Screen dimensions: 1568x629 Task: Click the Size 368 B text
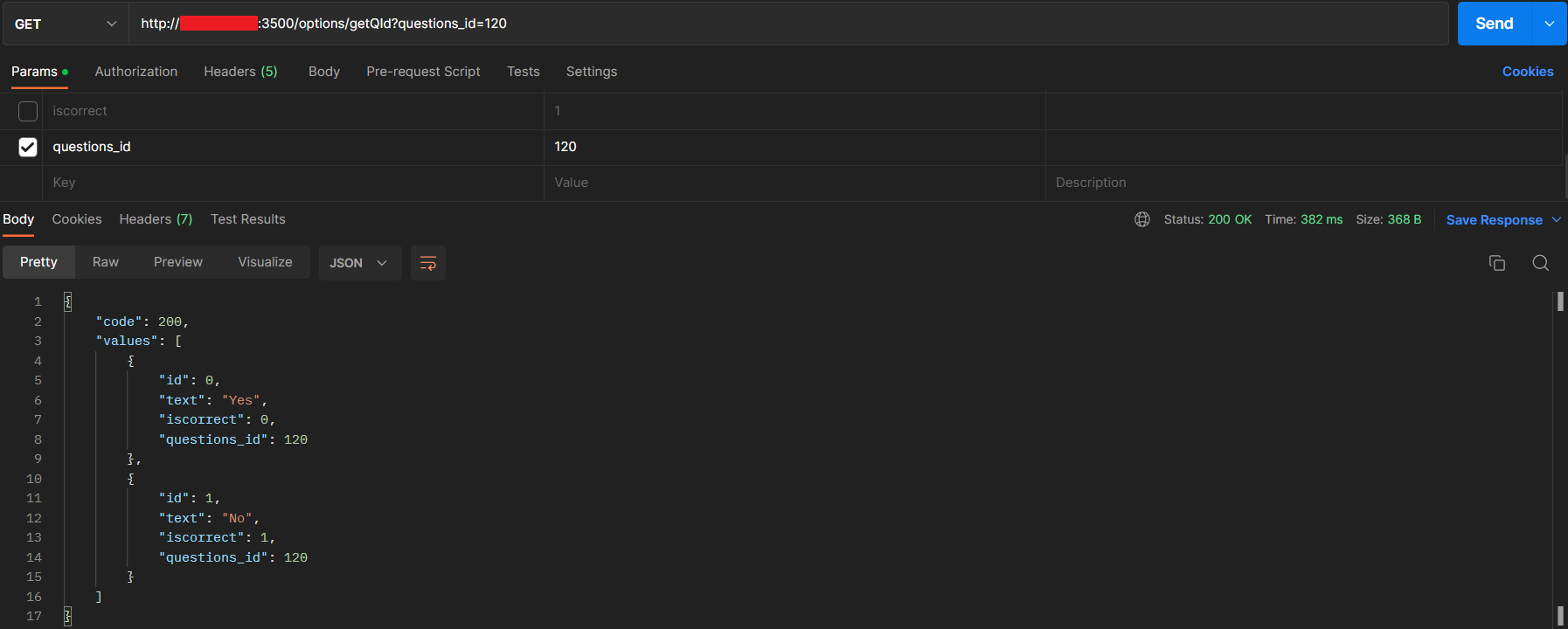coord(1388,219)
